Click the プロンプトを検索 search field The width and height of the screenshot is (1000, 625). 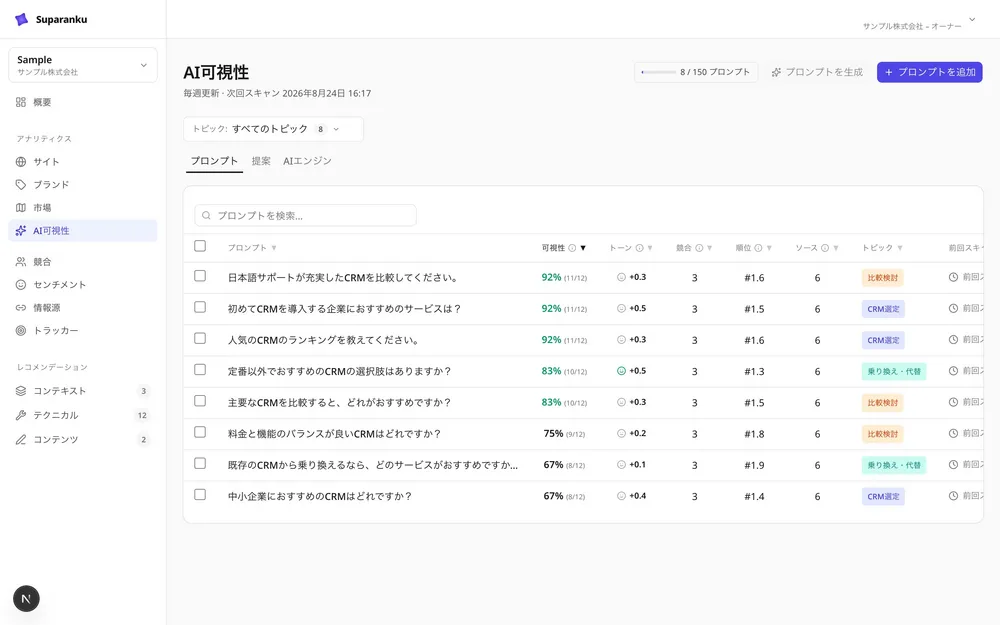305,216
